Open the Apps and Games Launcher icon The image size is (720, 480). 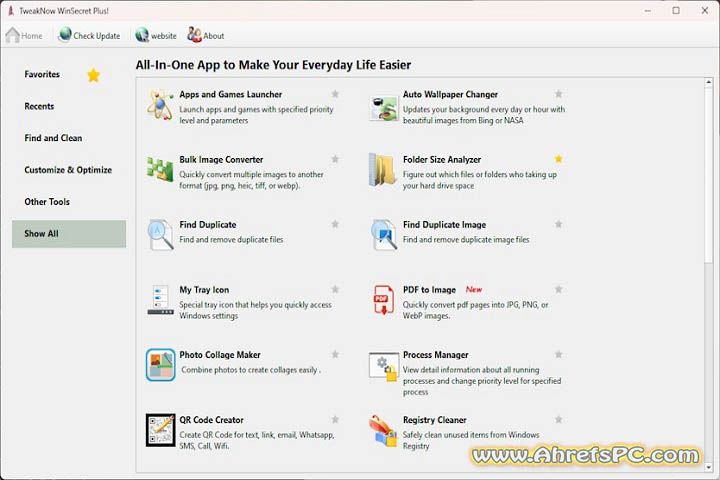(x=160, y=105)
